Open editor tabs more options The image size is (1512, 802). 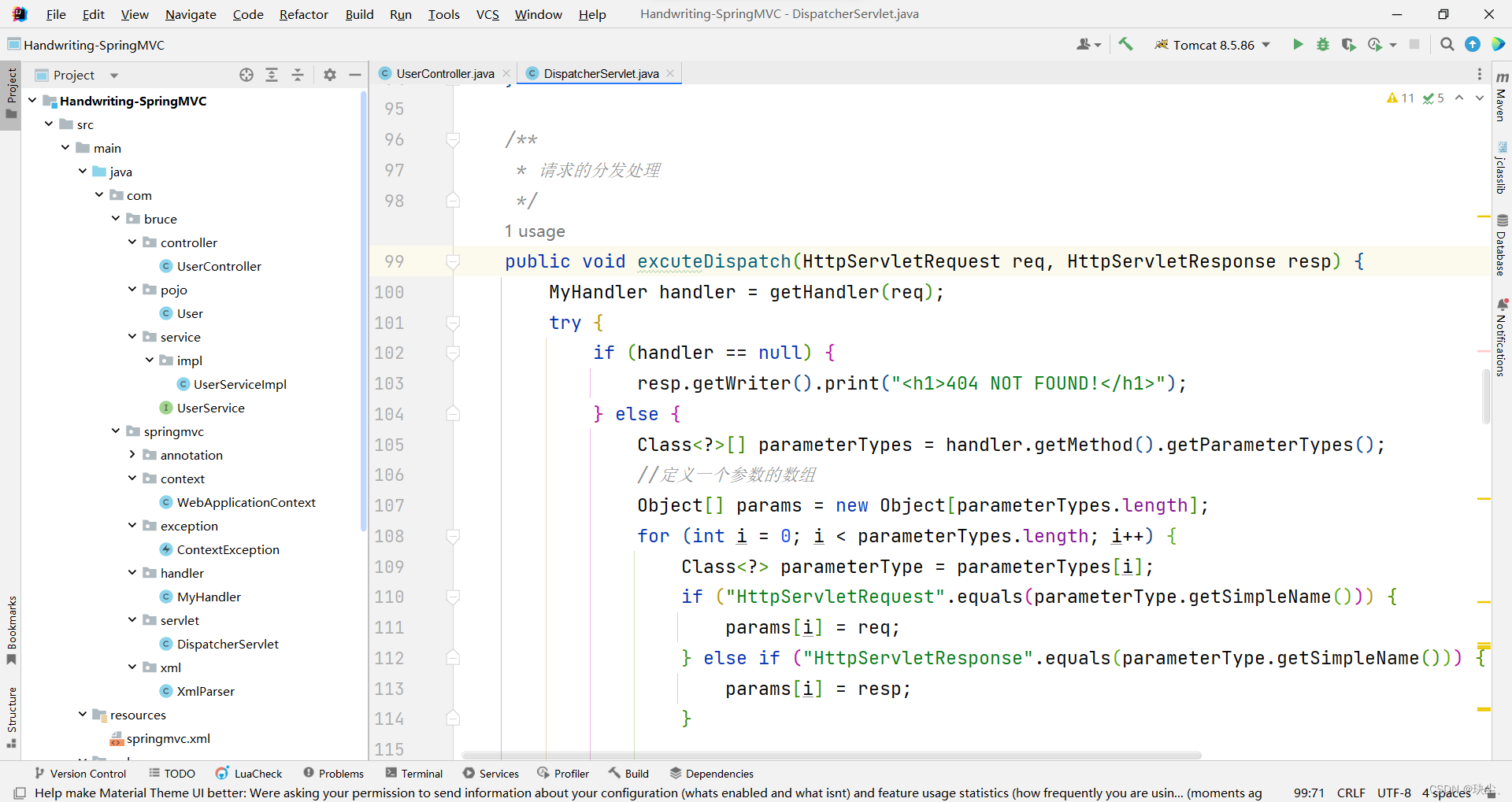click(1480, 74)
